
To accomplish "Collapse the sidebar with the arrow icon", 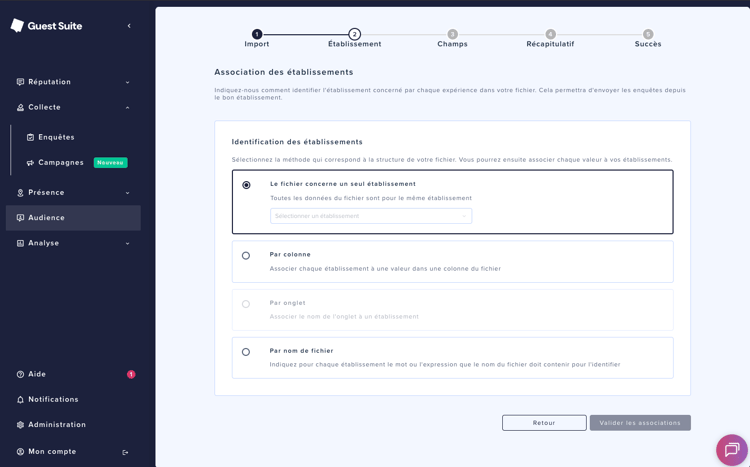I will (129, 26).
